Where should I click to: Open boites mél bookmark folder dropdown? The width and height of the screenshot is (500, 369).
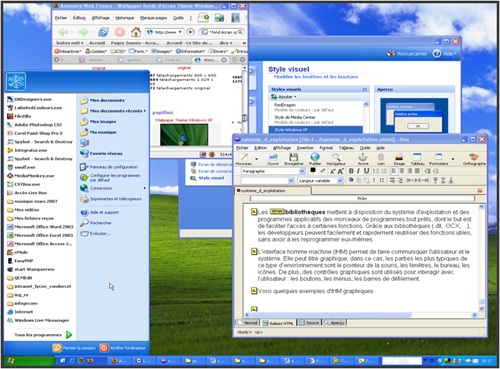(70, 43)
